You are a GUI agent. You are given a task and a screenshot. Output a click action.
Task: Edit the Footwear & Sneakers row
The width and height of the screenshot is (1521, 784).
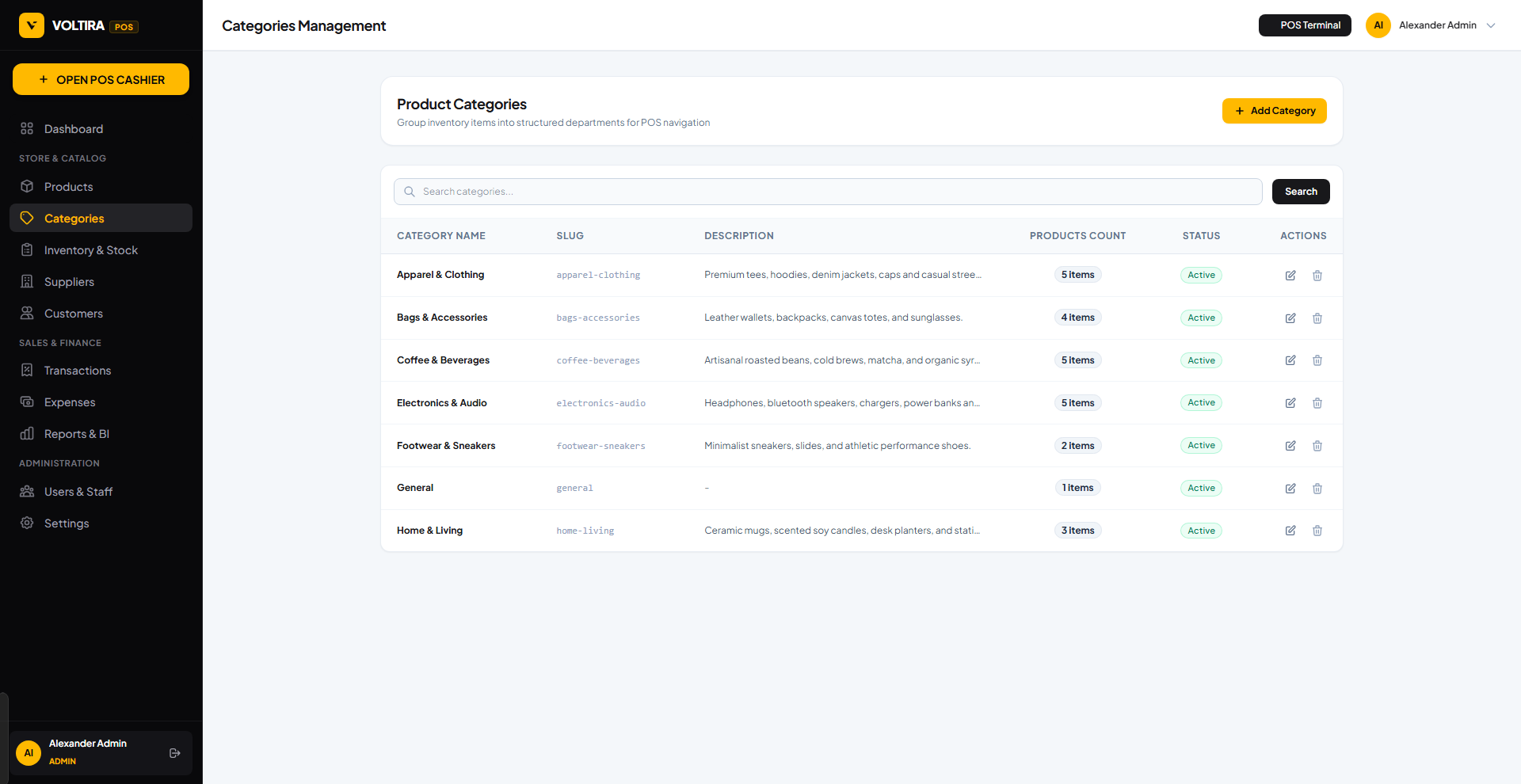(x=1290, y=446)
